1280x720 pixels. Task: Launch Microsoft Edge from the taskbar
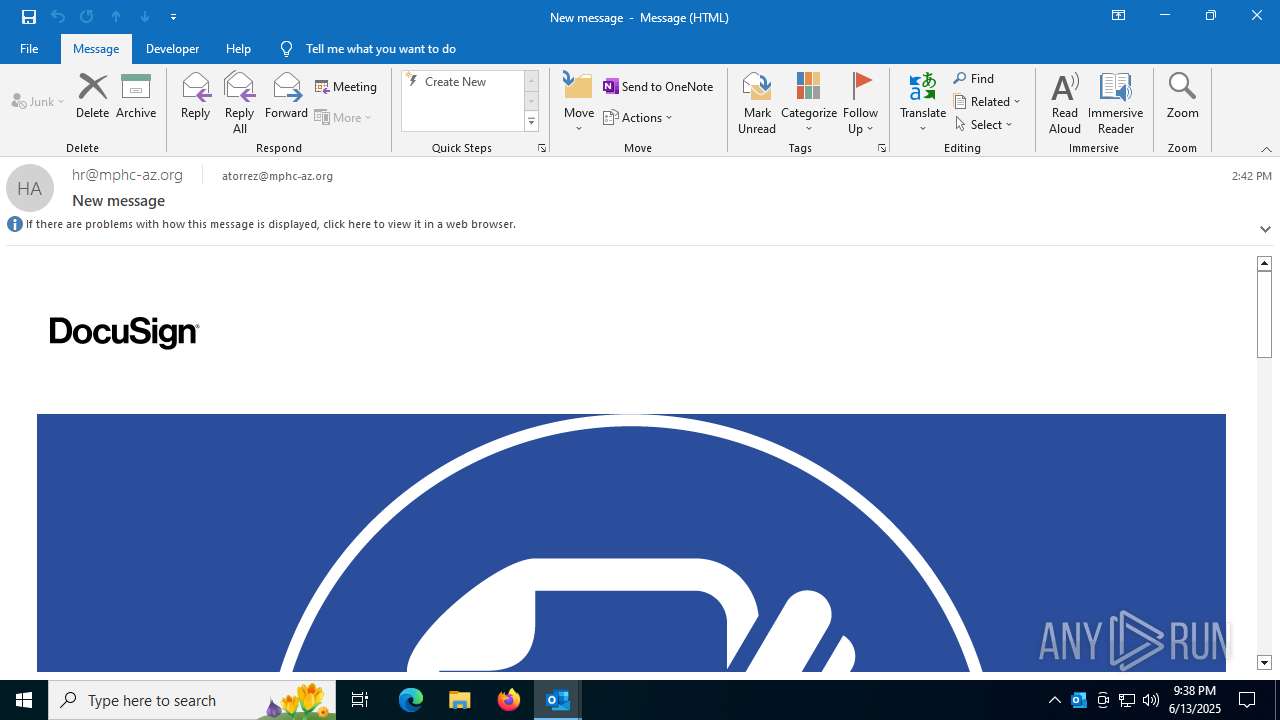click(x=411, y=700)
